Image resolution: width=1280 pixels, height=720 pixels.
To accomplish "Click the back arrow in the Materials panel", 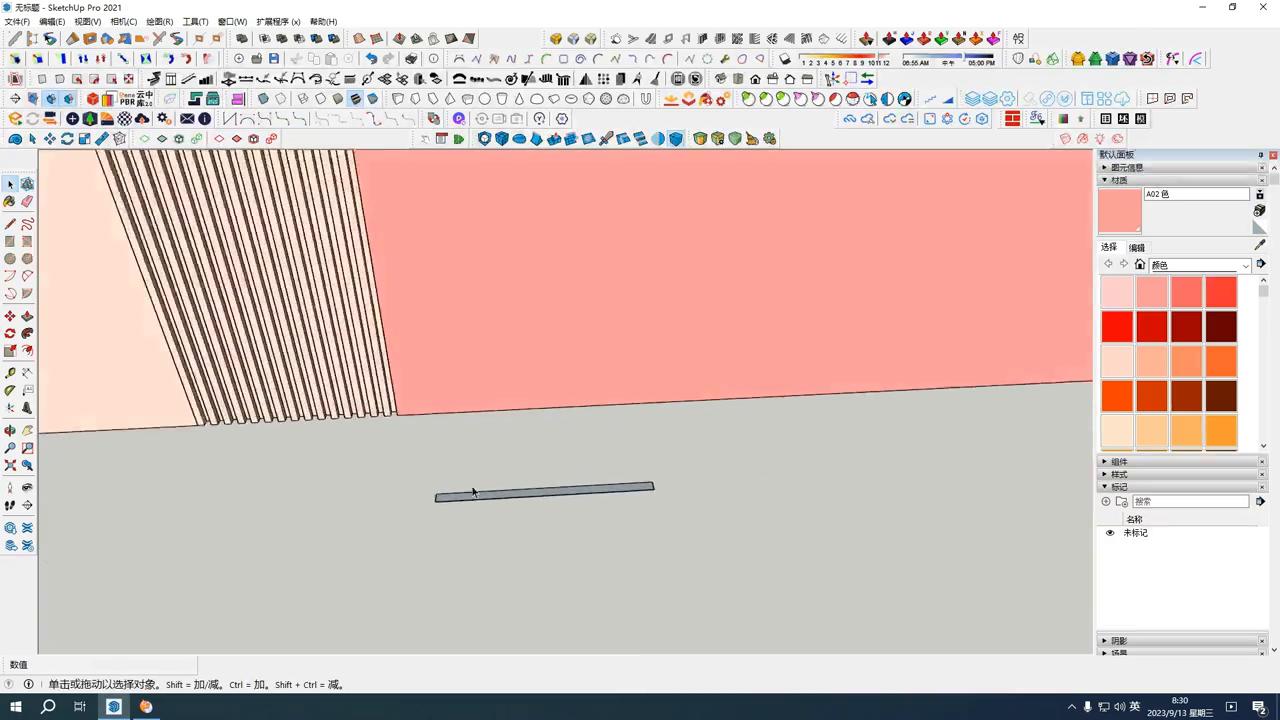I will [x=1110, y=264].
